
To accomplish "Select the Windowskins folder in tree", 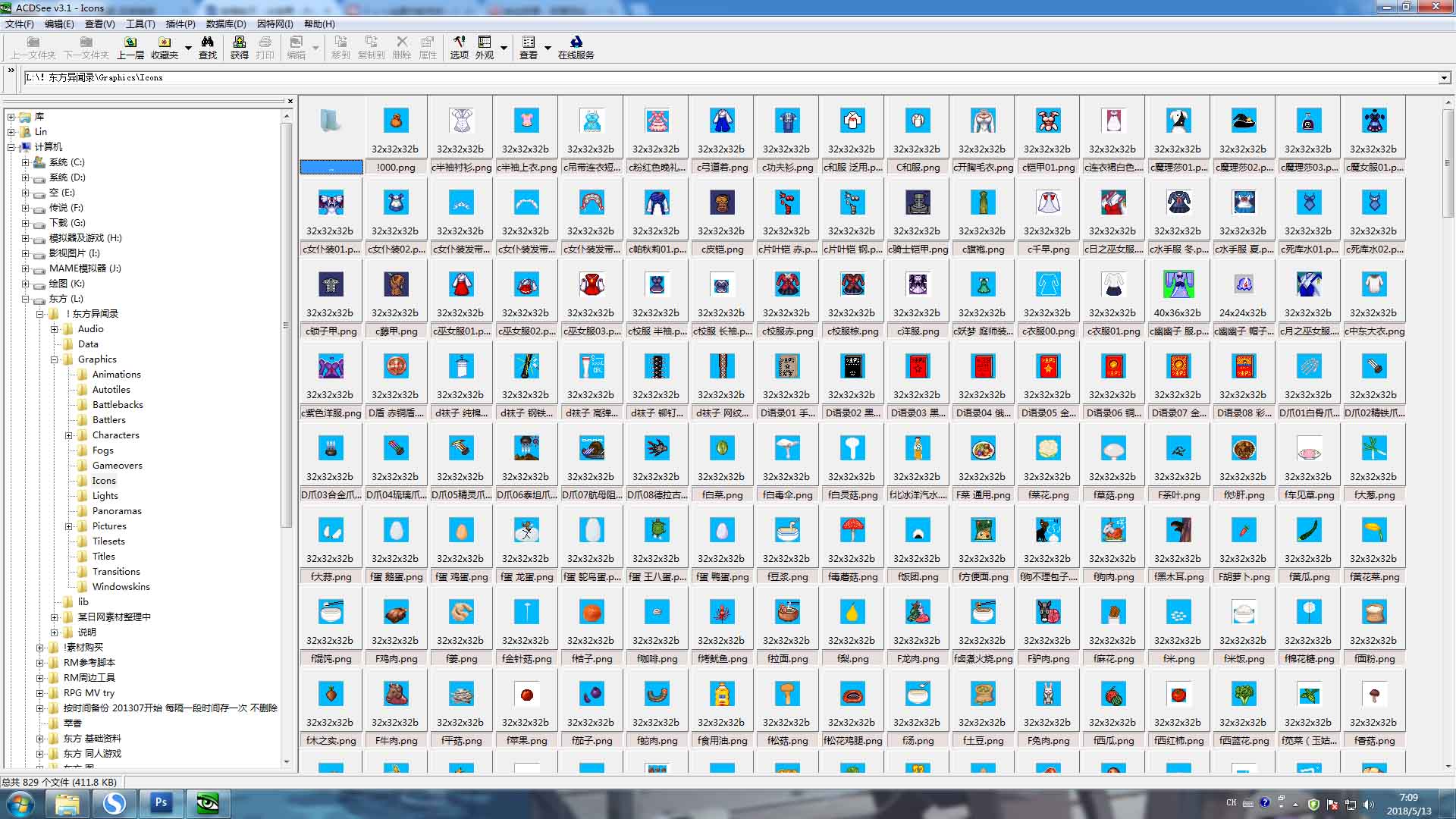I will [121, 587].
